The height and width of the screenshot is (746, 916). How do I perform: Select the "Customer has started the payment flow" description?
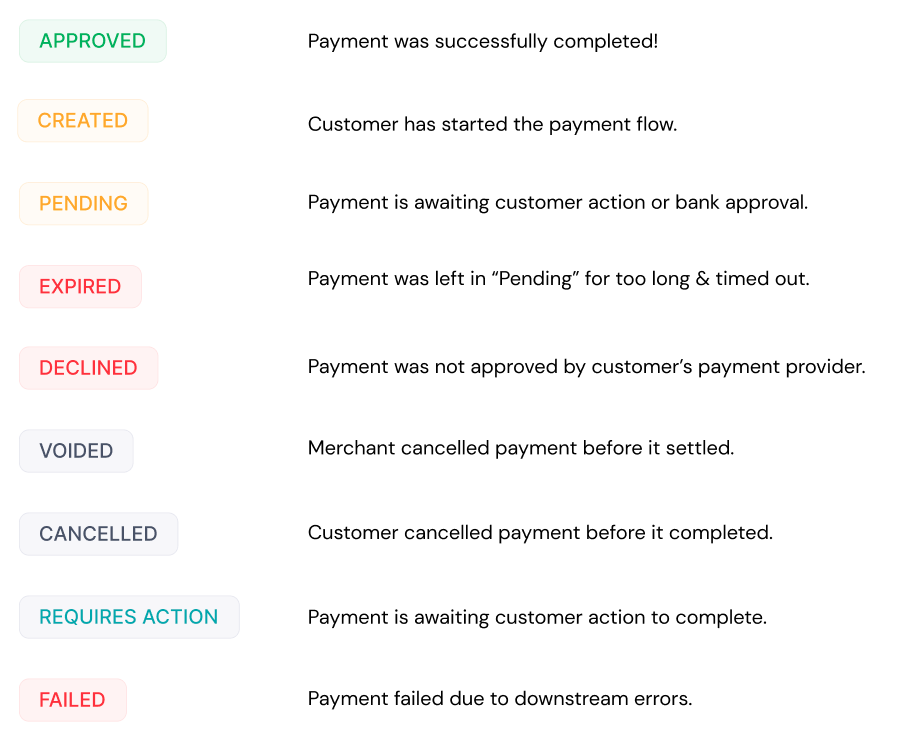[492, 125]
